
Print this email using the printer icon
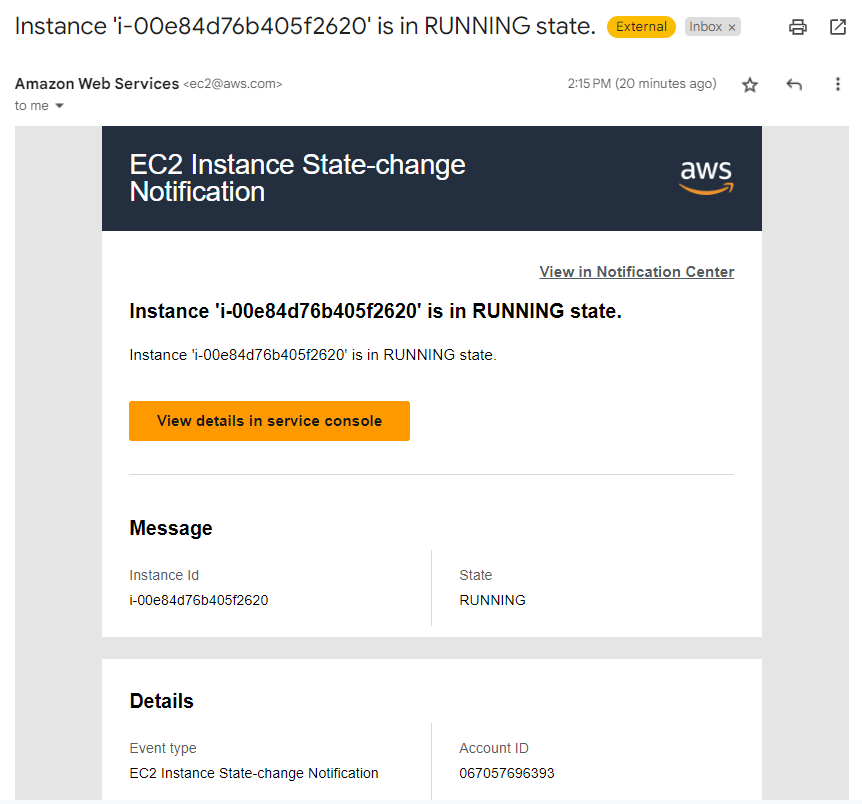(797, 27)
